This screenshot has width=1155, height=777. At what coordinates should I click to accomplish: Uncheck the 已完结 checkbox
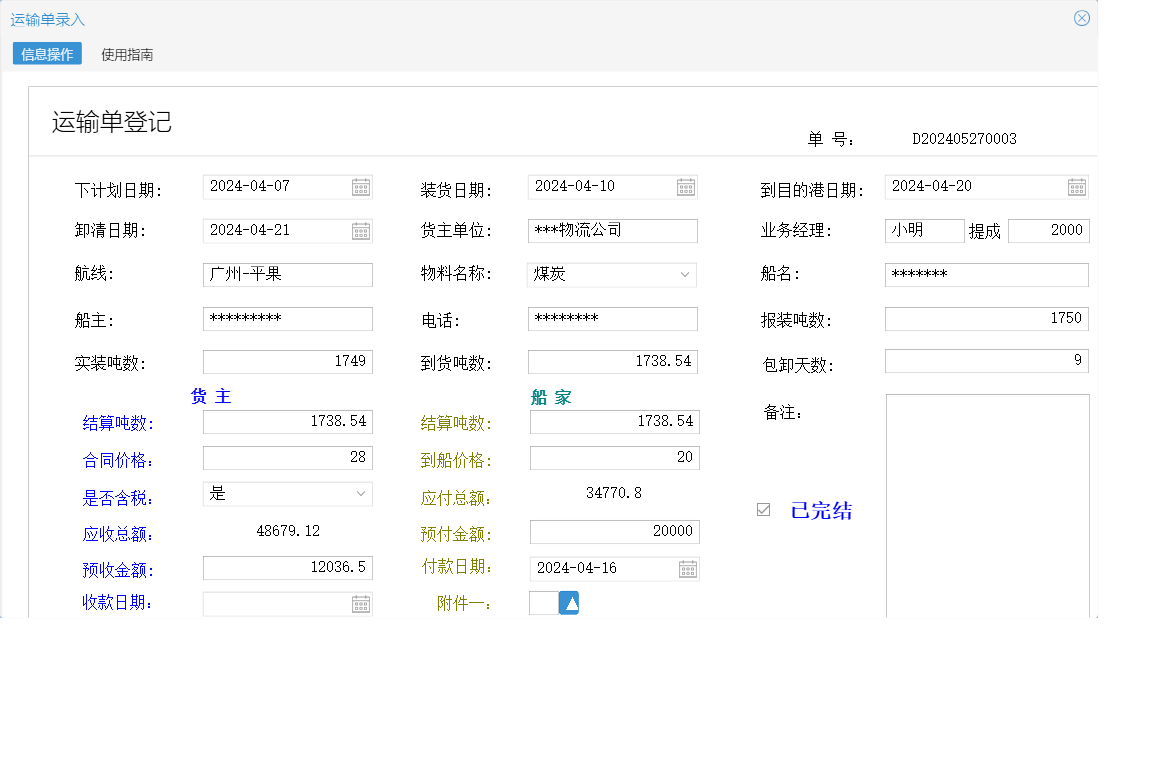tap(762, 510)
